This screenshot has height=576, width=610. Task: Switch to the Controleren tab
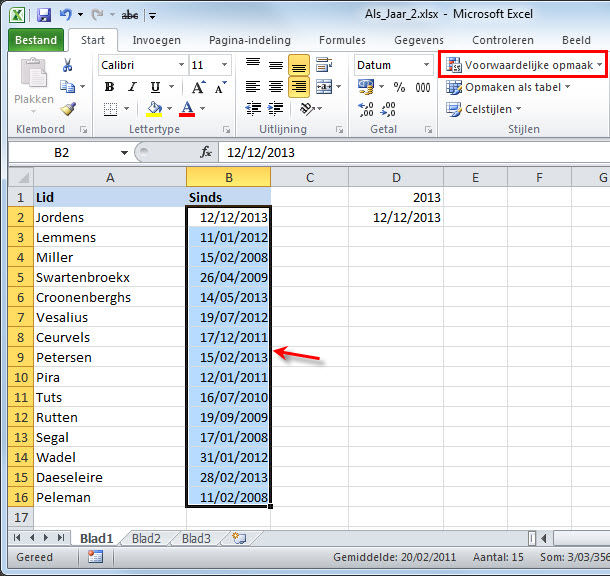[x=503, y=40]
